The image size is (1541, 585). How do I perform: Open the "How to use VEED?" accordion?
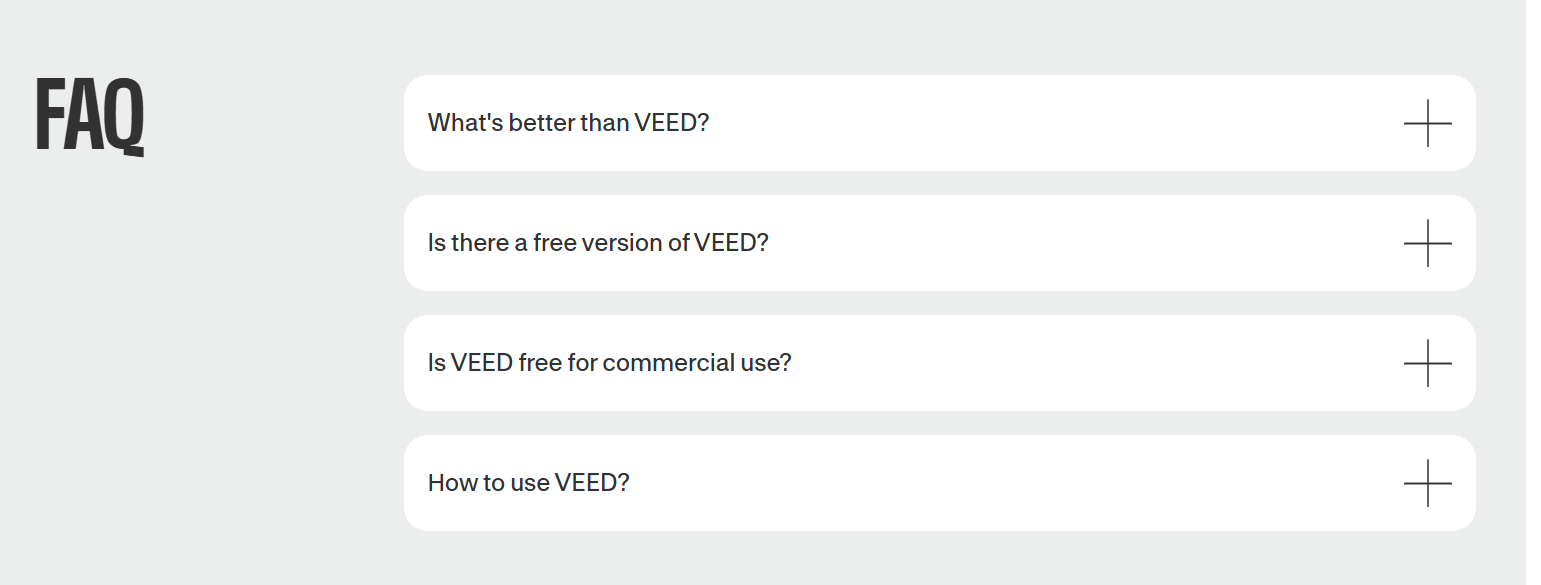click(940, 482)
